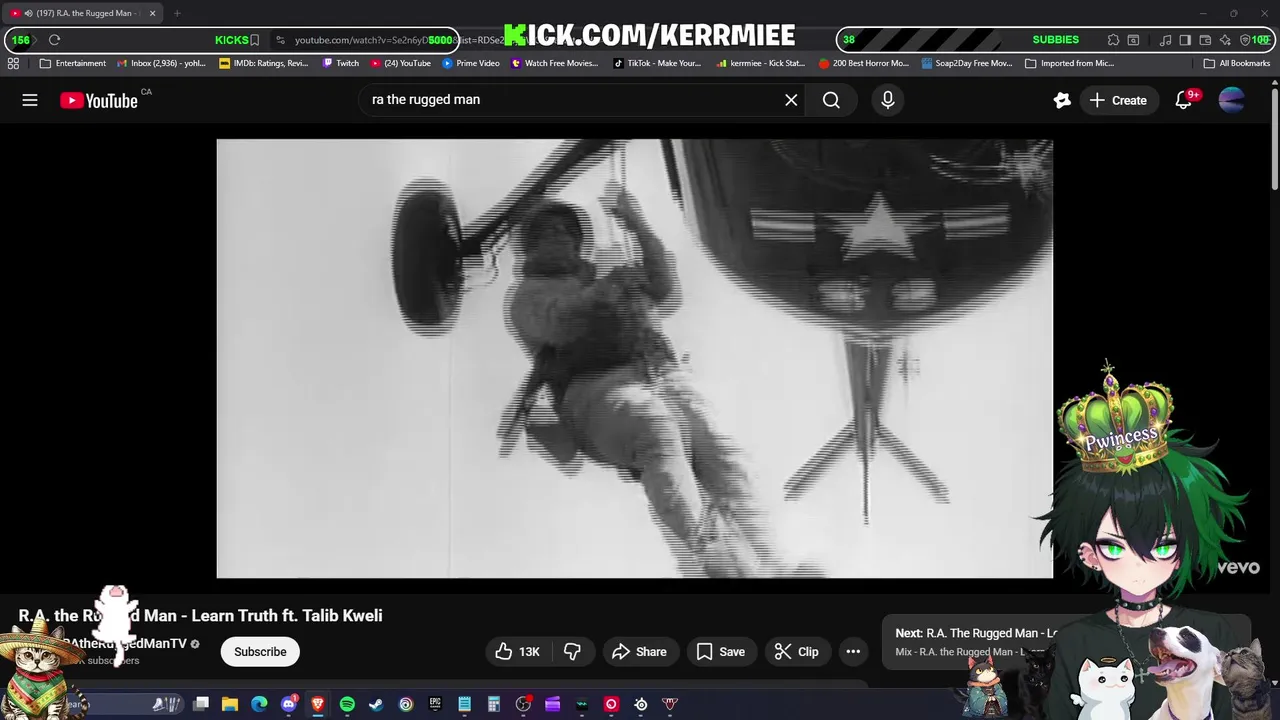Open Spotify from the taskbar
Viewport: 1280px width, 720px height.
pos(347,704)
